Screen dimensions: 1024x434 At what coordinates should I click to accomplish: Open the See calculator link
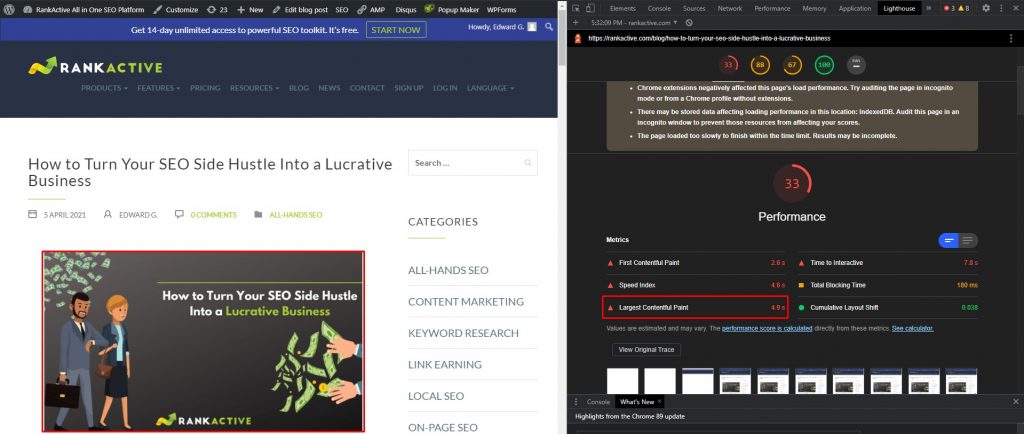click(912, 328)
